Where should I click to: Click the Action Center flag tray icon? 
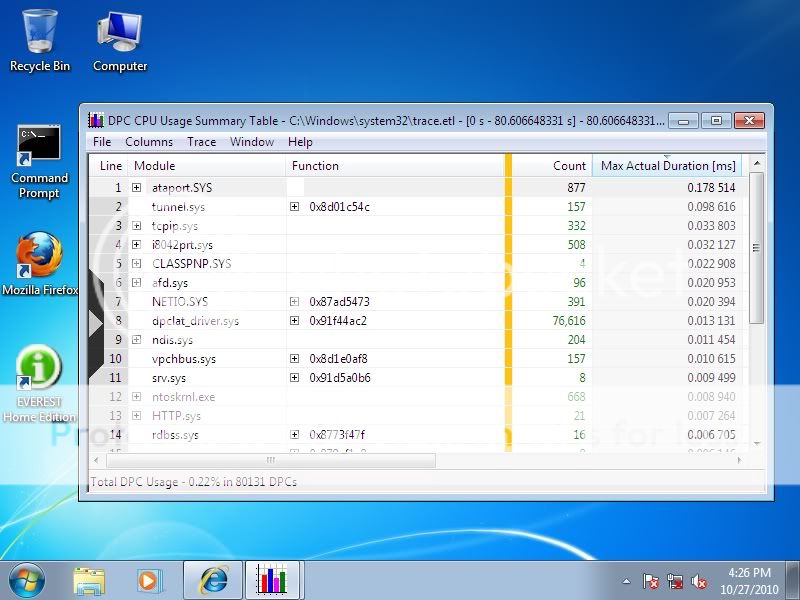pyautogui.click(x=651, y=581)
